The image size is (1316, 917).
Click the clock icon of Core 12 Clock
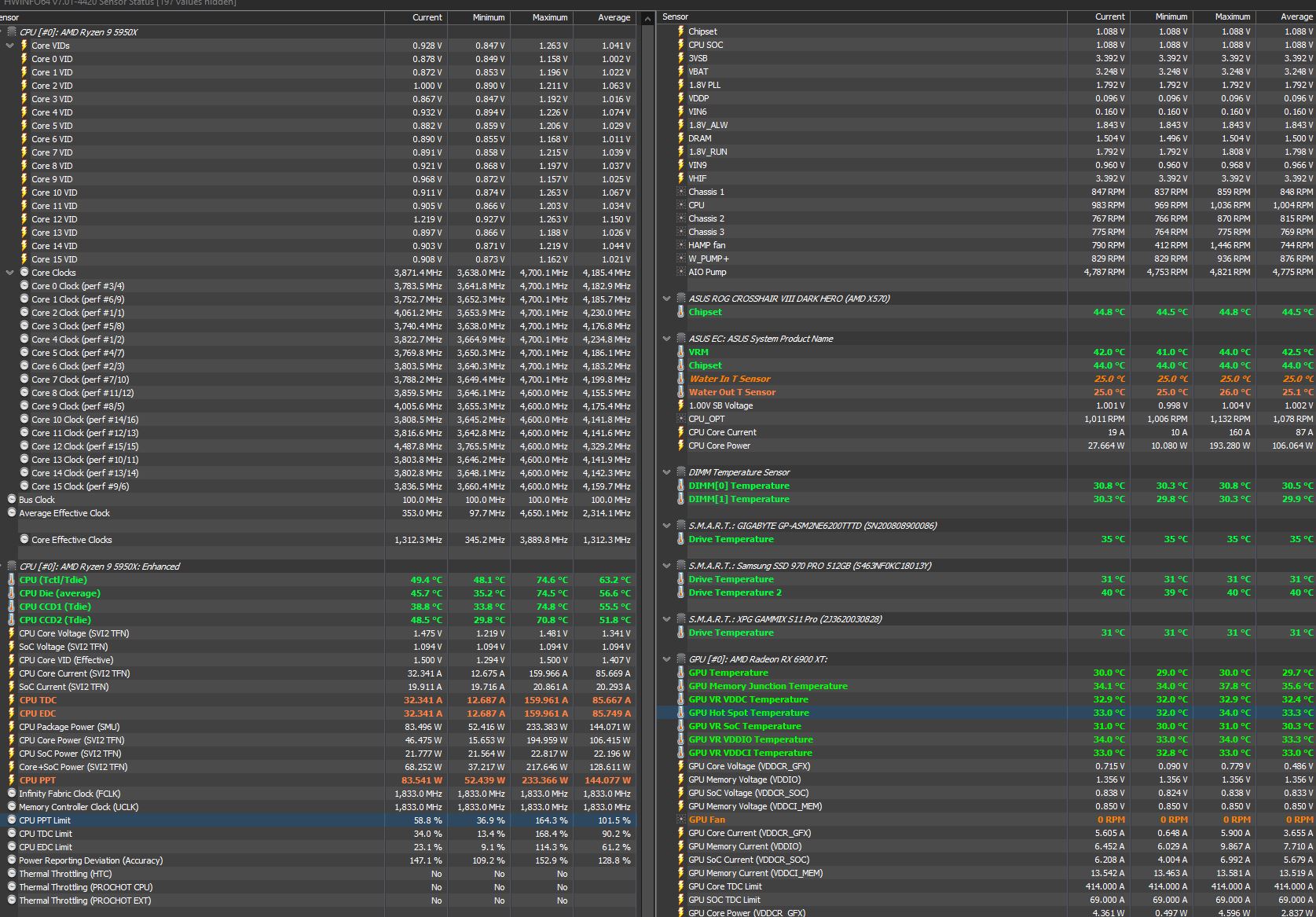(x=24, y=446)
